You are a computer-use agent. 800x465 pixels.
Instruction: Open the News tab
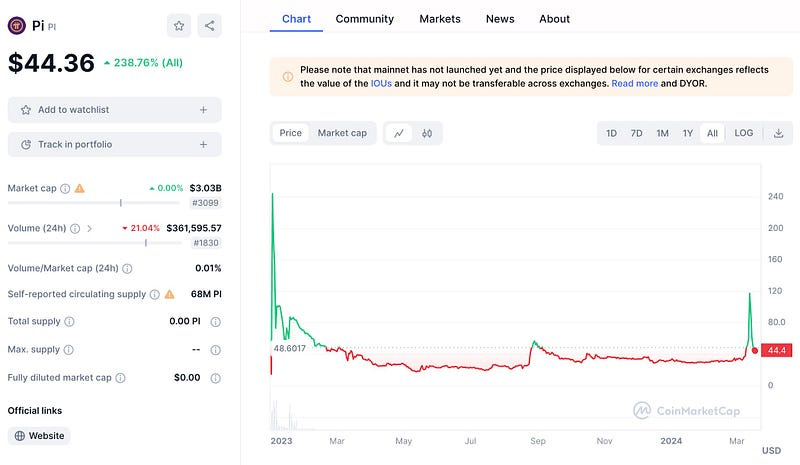tap(500, 19)
